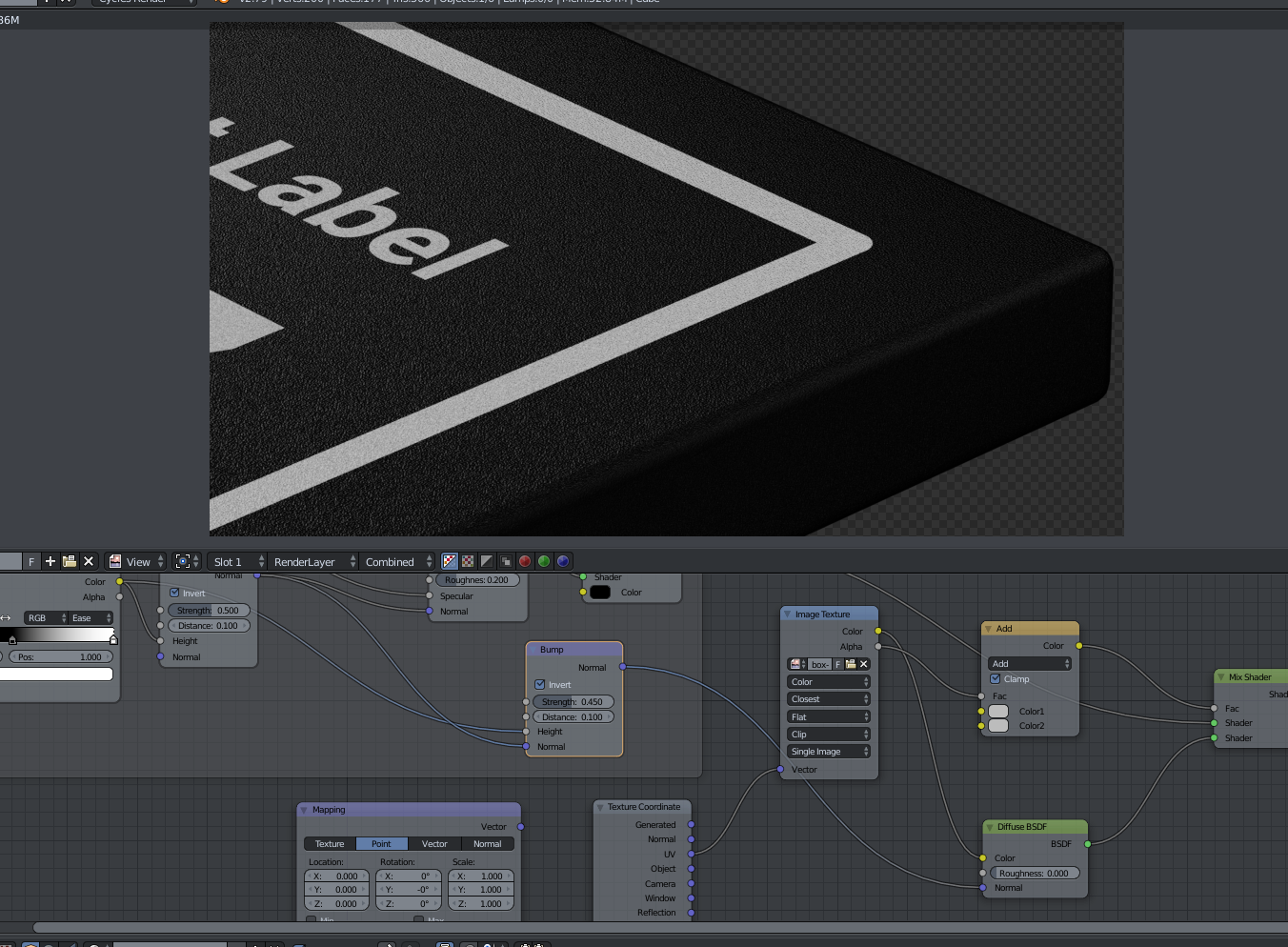1288x947 pixels.
Task: Select Vector type in Mapping node
Action: pos(434,844)
